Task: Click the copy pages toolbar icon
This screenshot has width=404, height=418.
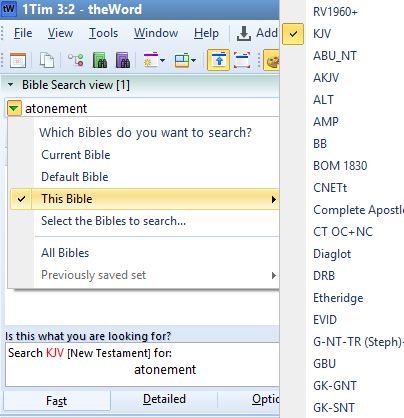Action: click(47, 60)
